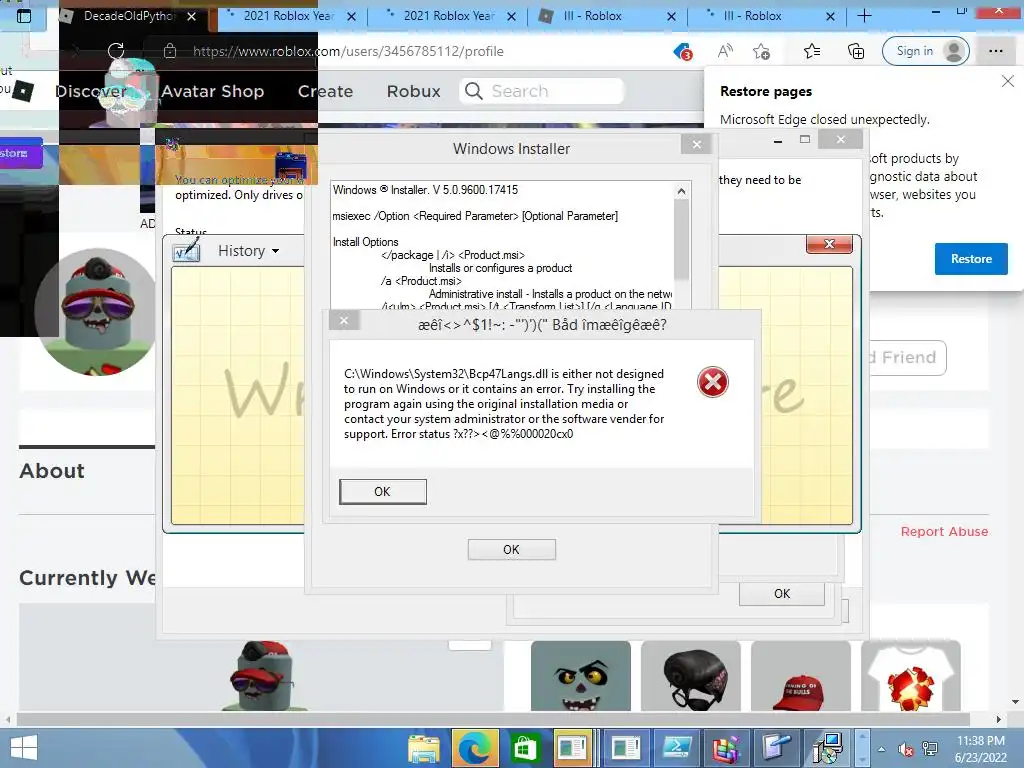Click the Windows Start button
This screenshot has width=1024, height=768.
24,748
